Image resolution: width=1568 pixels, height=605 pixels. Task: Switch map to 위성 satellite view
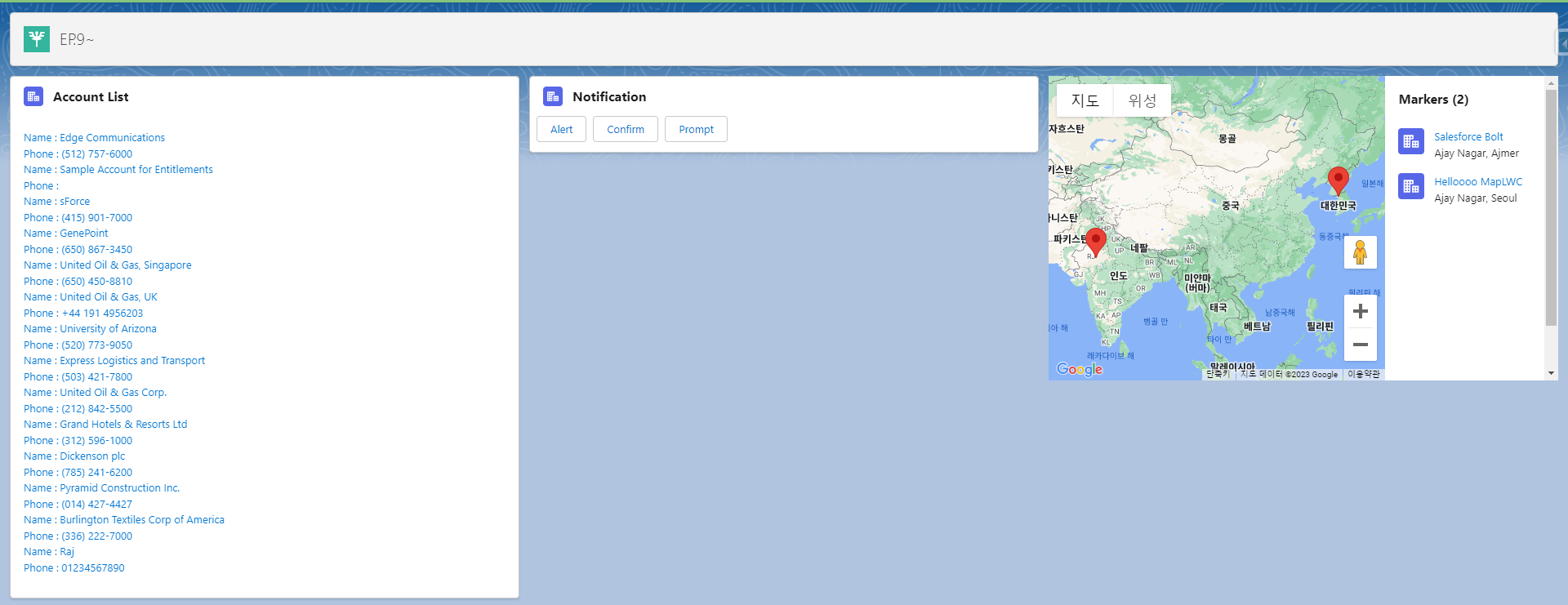(x=1143, y=100)
